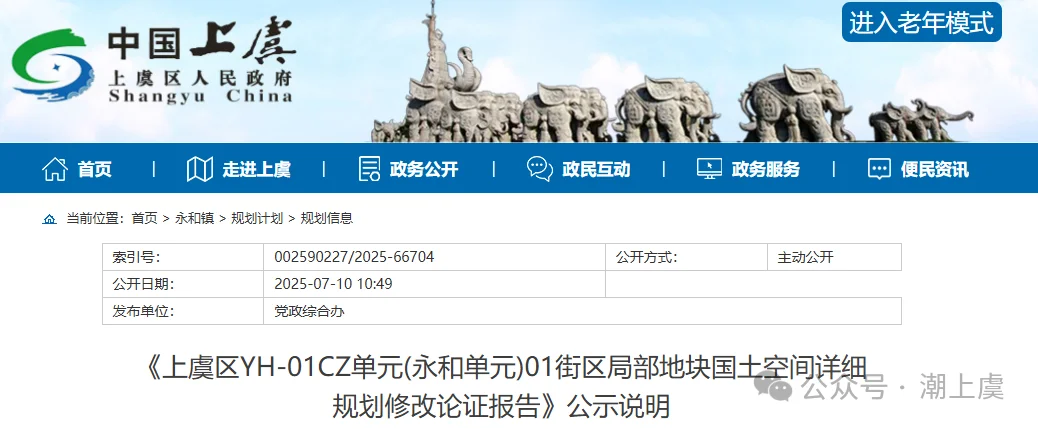The image size is (1038, 429).
Task: Click the document icon beside 政务公开
Action: tap(369, 169)
